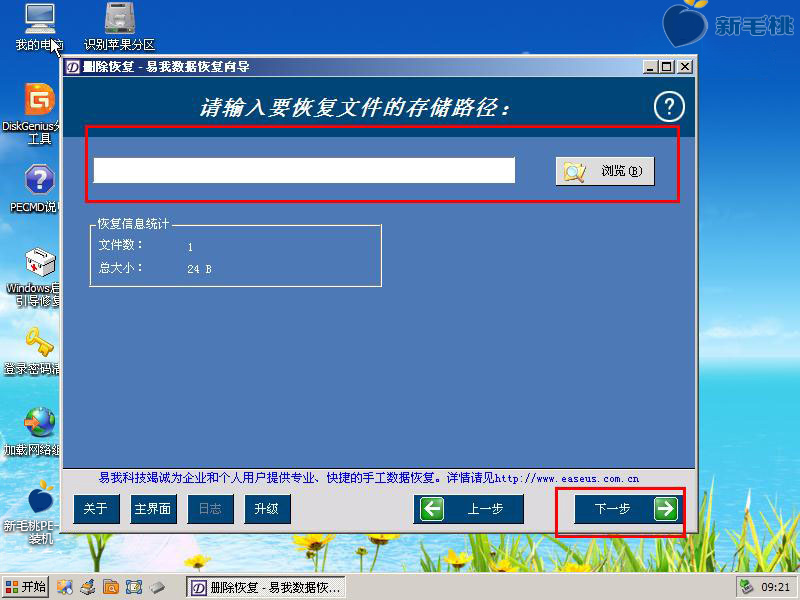Select the 加载网络 globe desktop icon
This screenshot has height=600, width=800.
point(33,432)
